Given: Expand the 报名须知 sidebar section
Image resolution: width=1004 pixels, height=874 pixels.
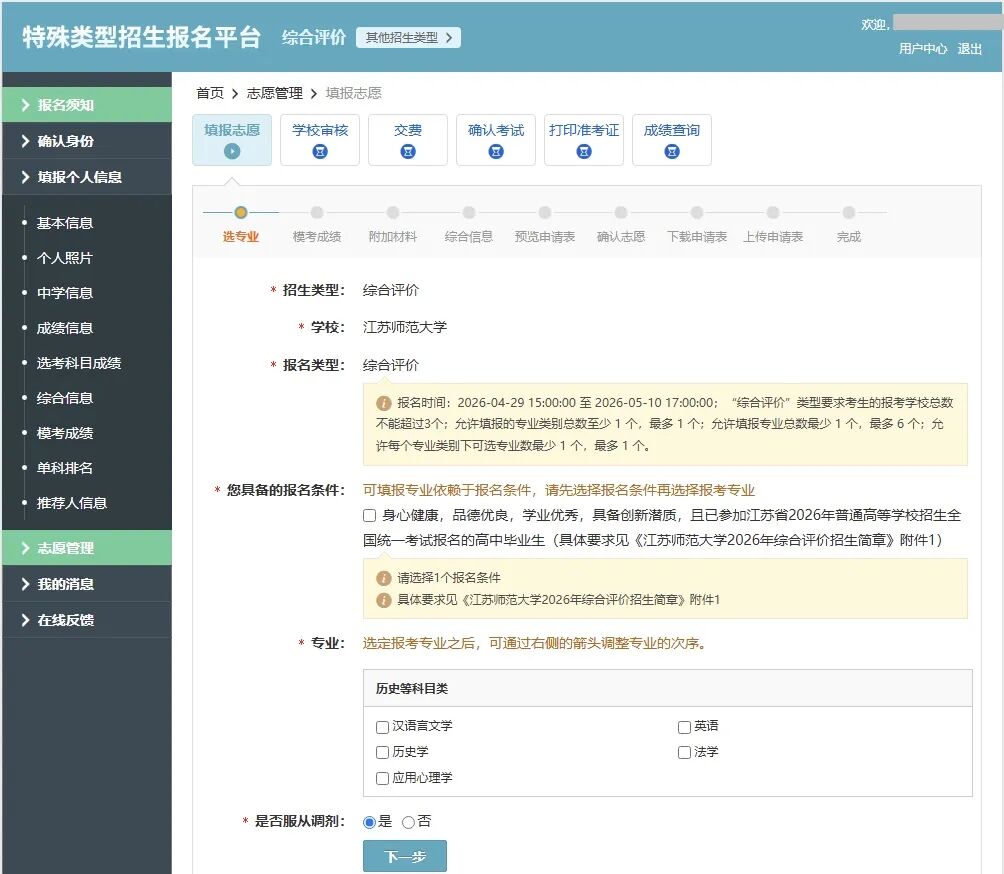Looking at the screenshot, I should 87,105.
